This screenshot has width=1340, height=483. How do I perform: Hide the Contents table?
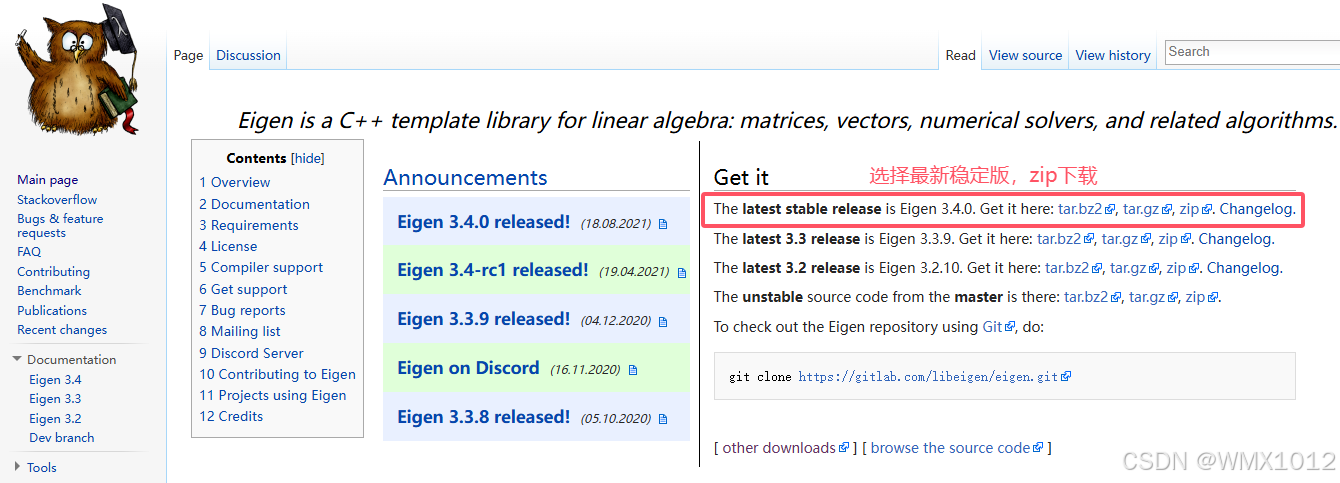307,158
